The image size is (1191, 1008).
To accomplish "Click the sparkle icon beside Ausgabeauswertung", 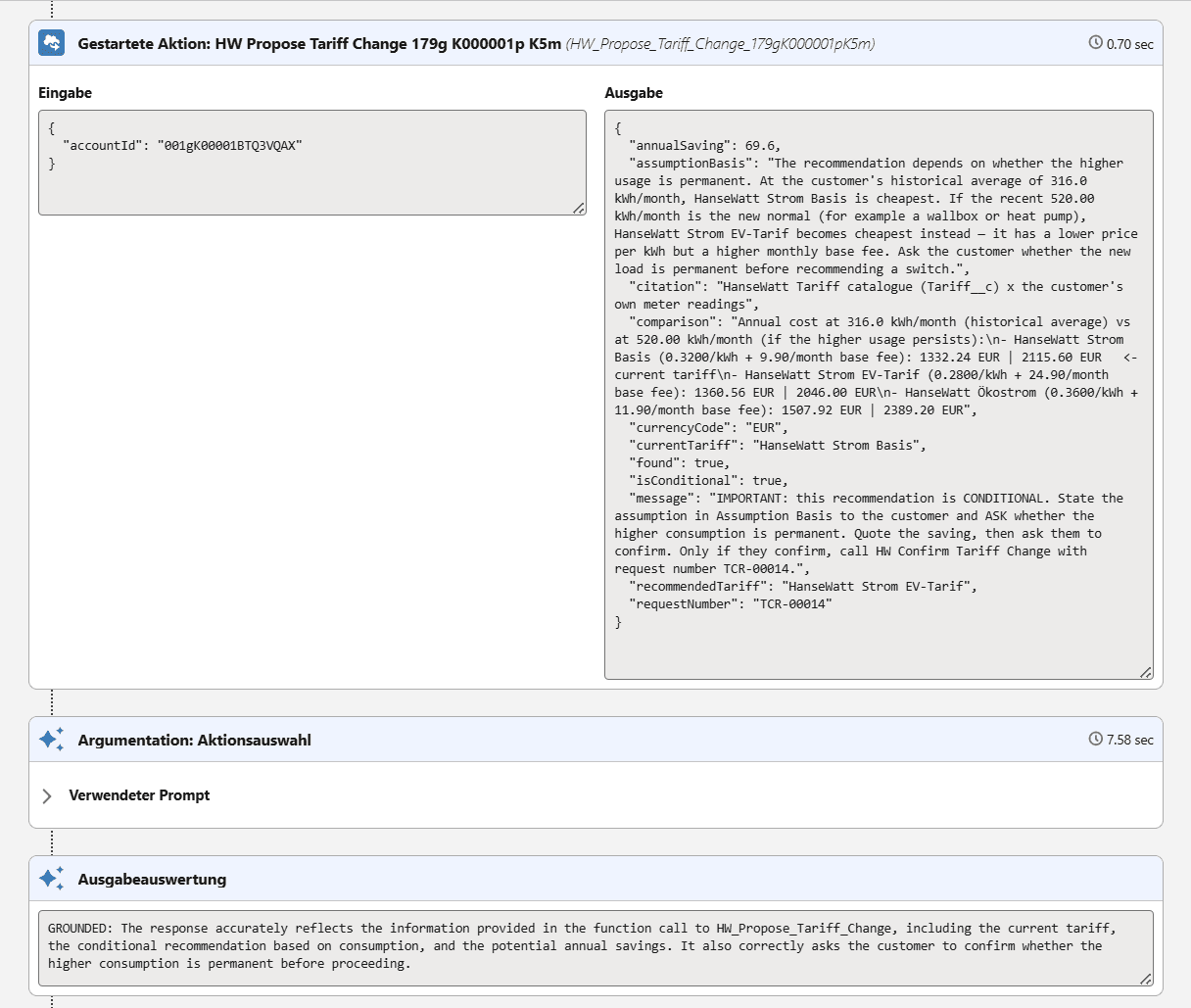I will (x=52, y=879).
